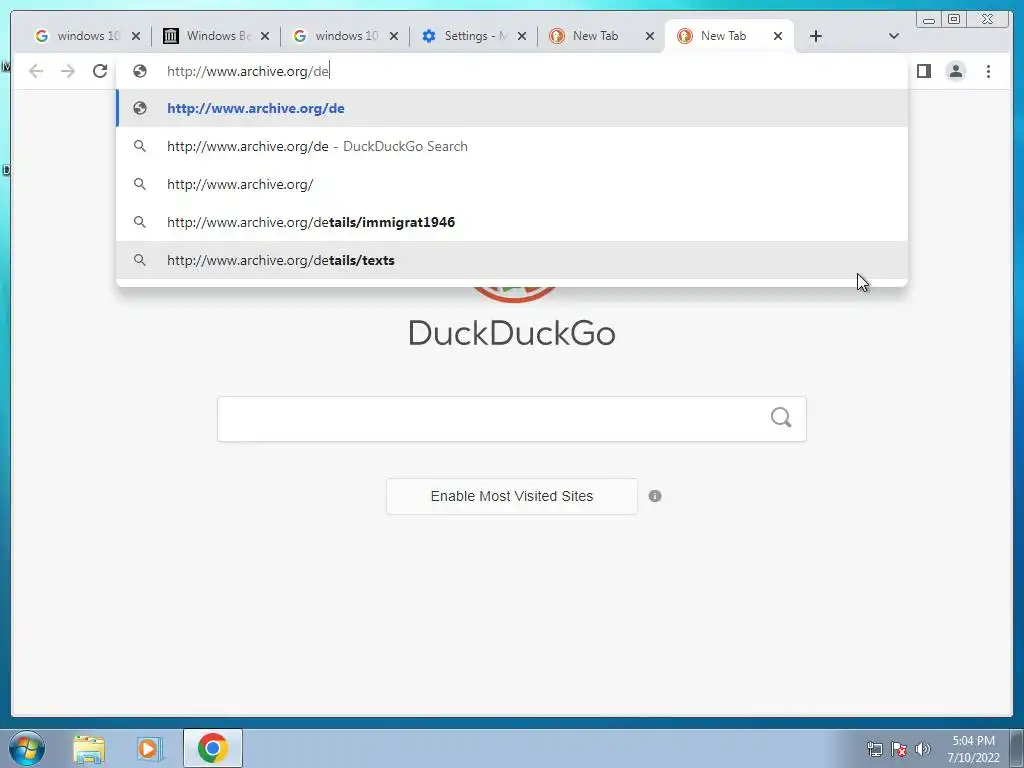The width and height of the screenshot is (1024, 768).
Task: Click Enable Most Visited Sites button
Action: (511, 496)
